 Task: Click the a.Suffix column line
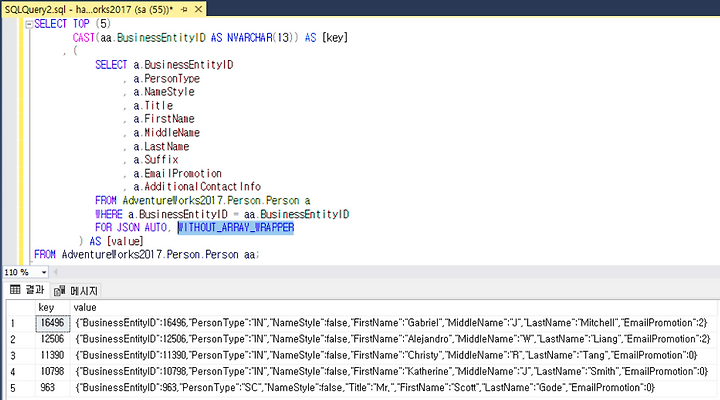tap(156, 160)
